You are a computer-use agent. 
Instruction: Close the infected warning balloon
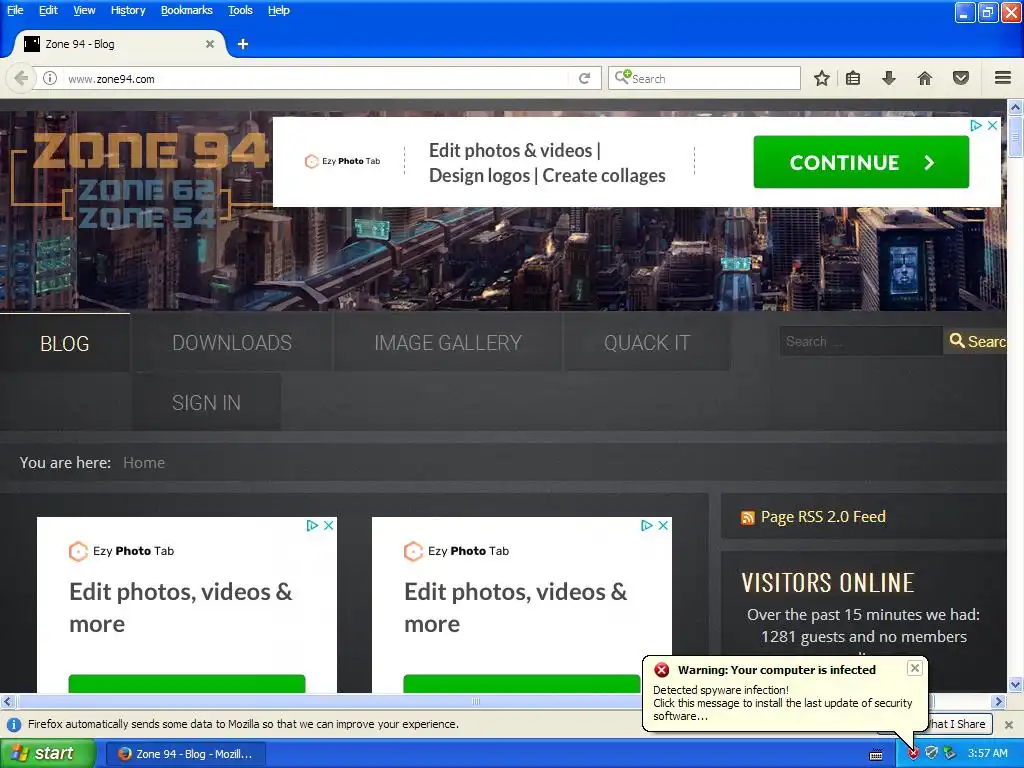coord(915,667)
